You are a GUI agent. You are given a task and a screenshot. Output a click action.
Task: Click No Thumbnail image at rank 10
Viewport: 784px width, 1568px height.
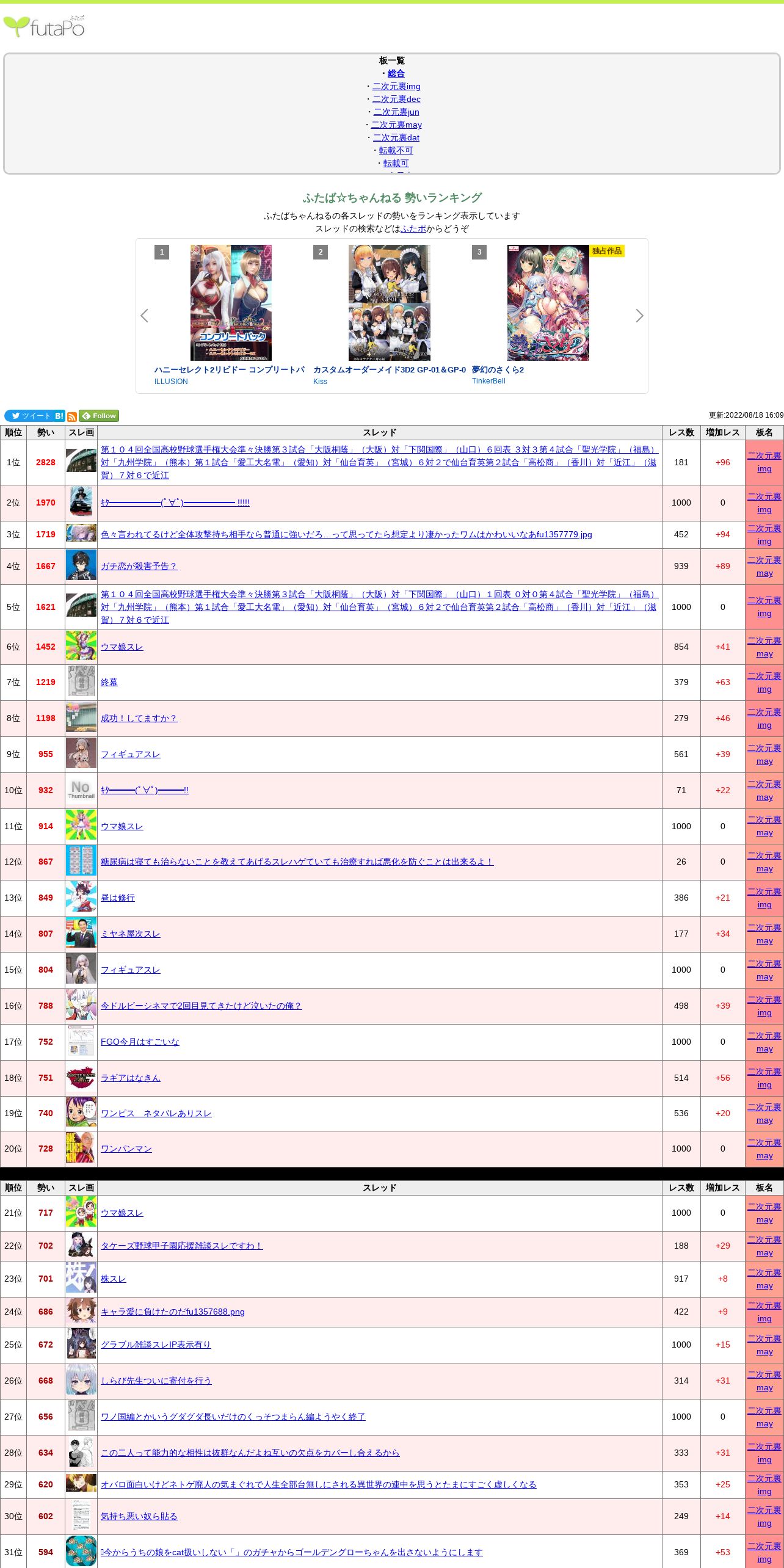point(81,789)
